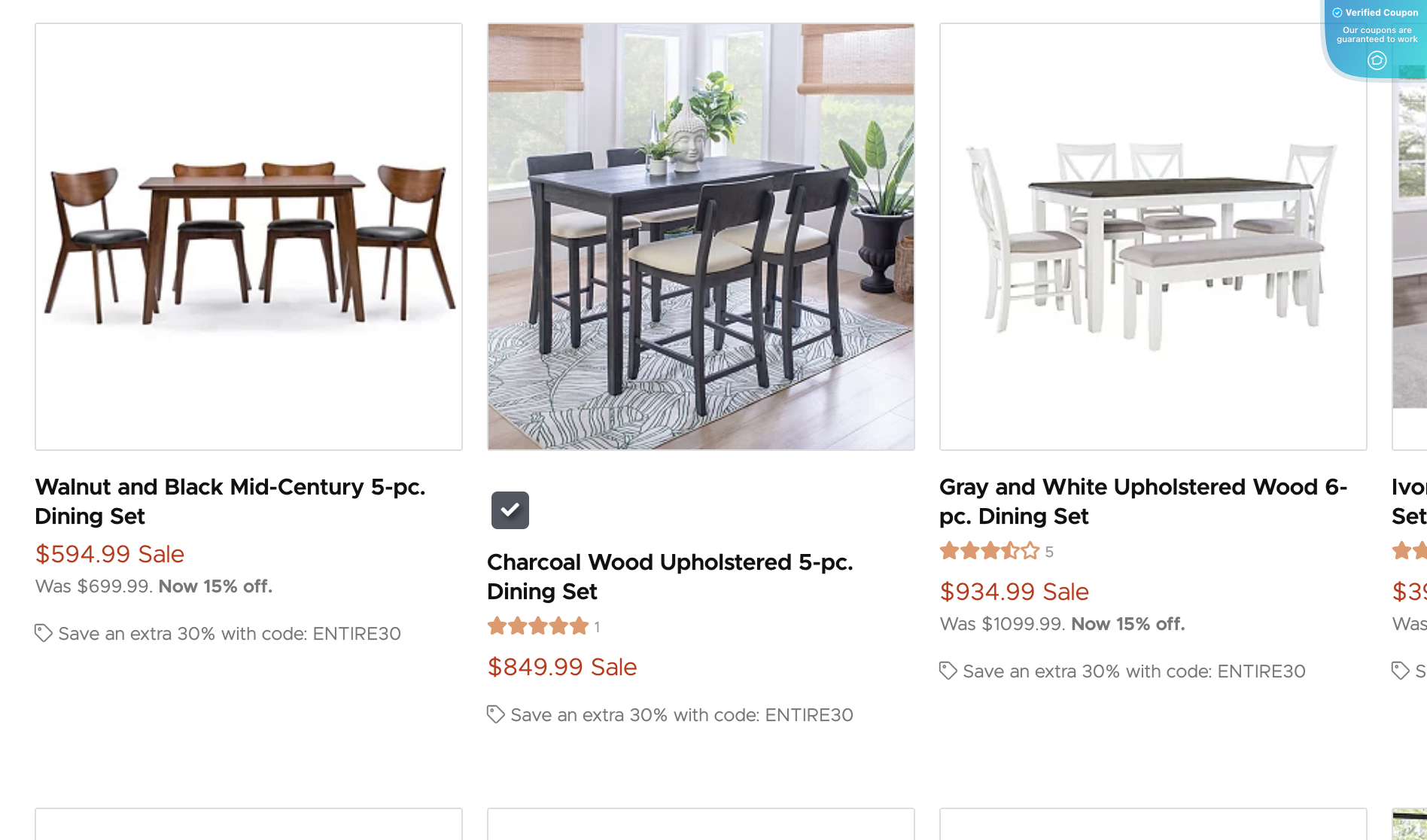
Task: Click star rating on Gray and White set
Action: (989, 551)
